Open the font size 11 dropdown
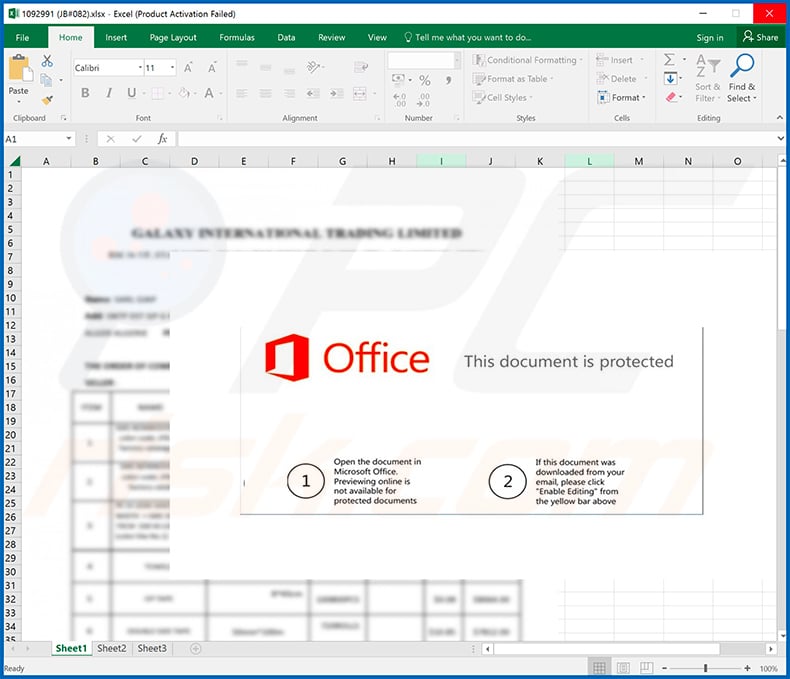The height and width of the screenshot is (679, 790). (x=172, y=67)
